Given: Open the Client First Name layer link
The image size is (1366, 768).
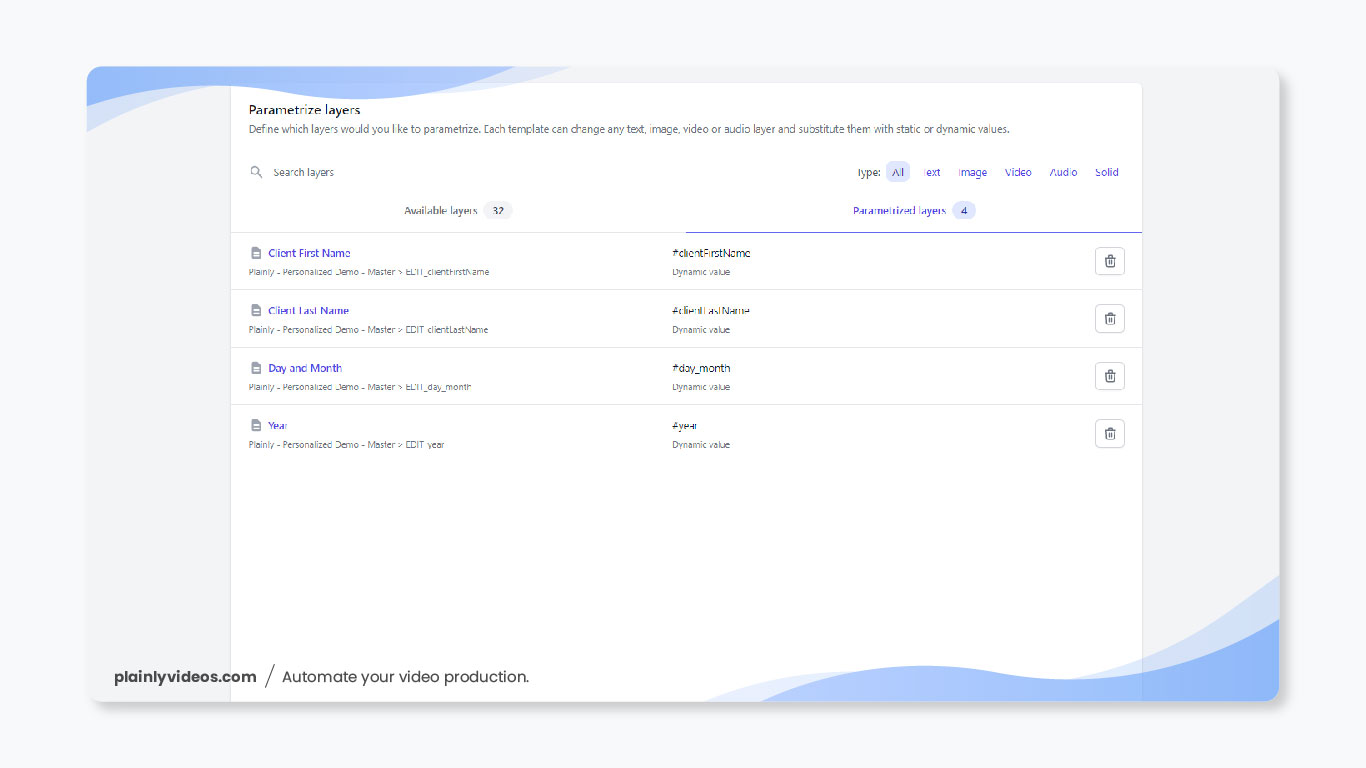Looking at the screenshot, I should (309, 253).
